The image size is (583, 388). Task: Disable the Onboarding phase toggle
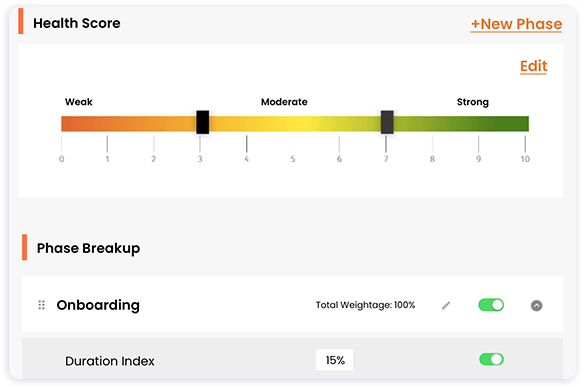pyautogui.click(x=491, y=305)
